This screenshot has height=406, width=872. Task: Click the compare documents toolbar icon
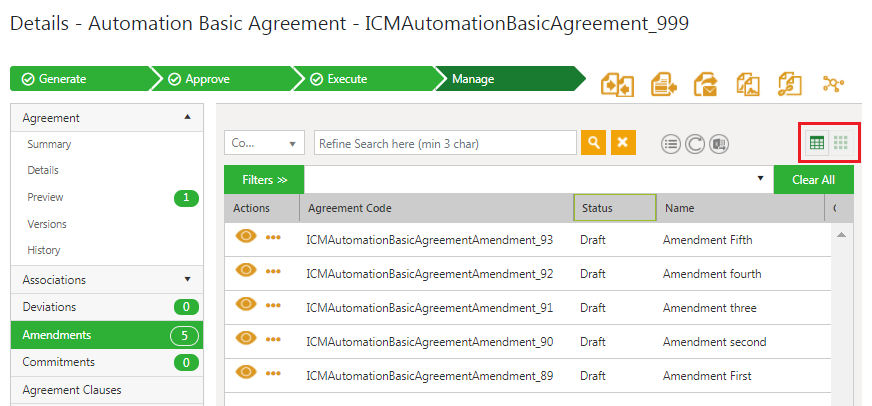618,85
